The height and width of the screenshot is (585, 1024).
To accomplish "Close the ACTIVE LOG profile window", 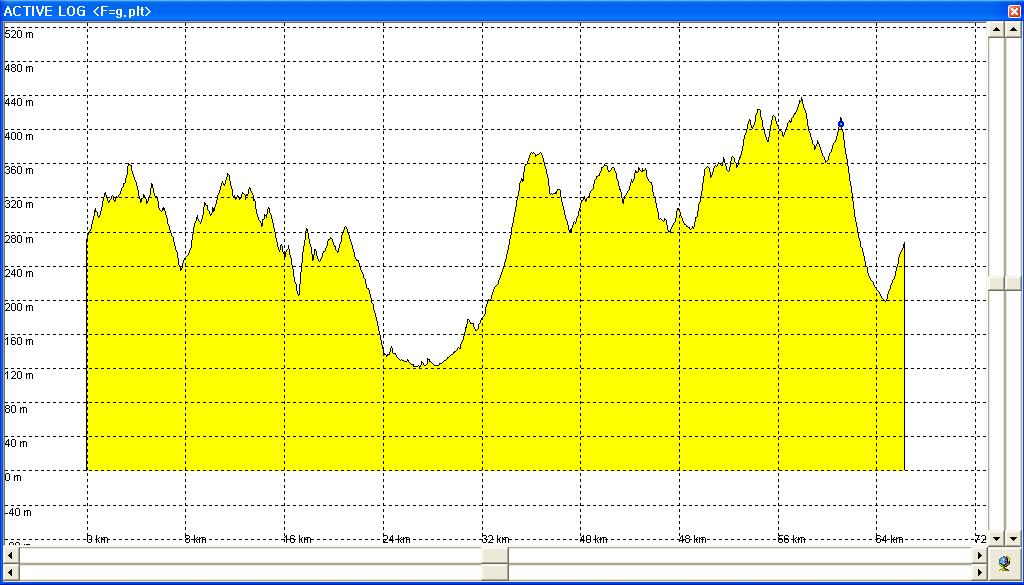I will coord(1014,11).
